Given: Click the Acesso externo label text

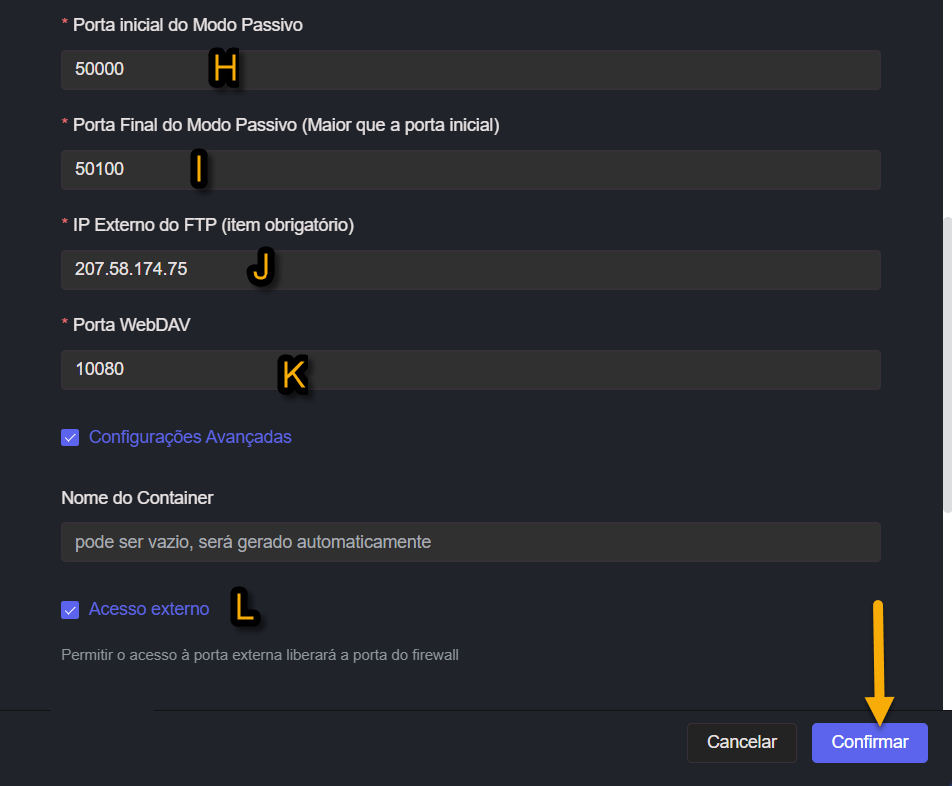Looking at the screenshot, I should point(149,609).
